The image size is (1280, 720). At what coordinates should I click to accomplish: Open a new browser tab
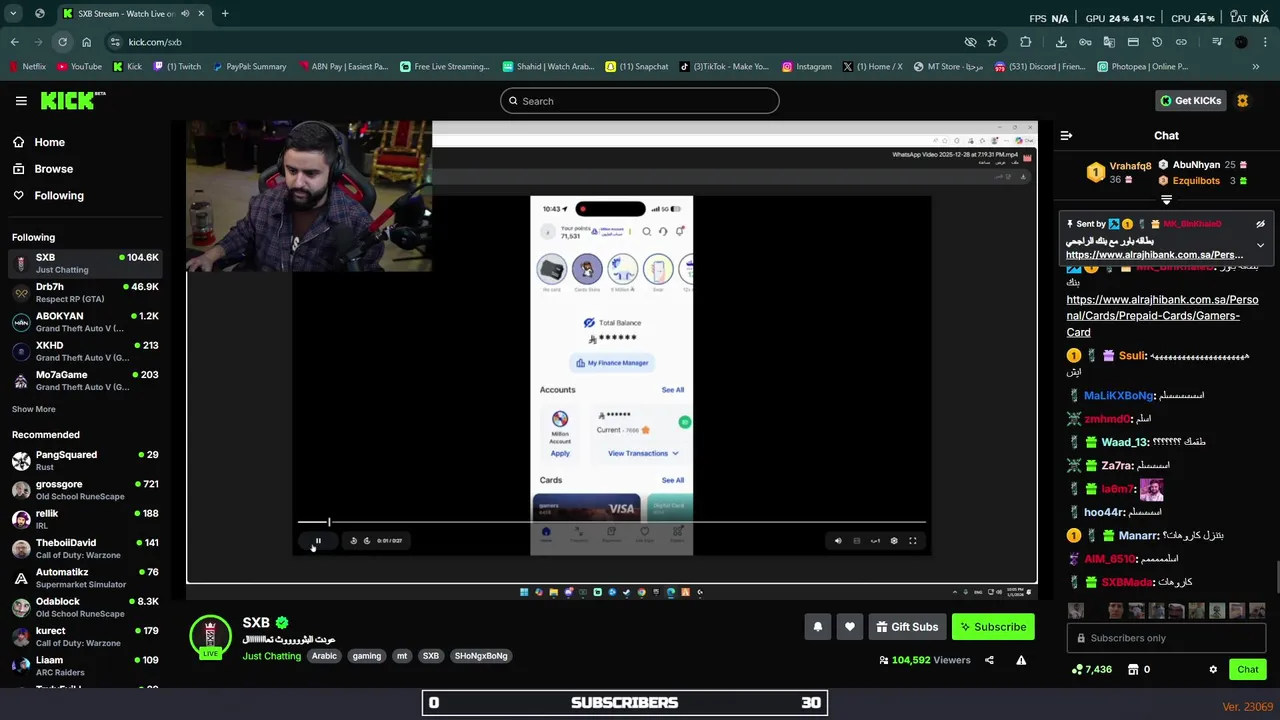click(x=225, y=14)
